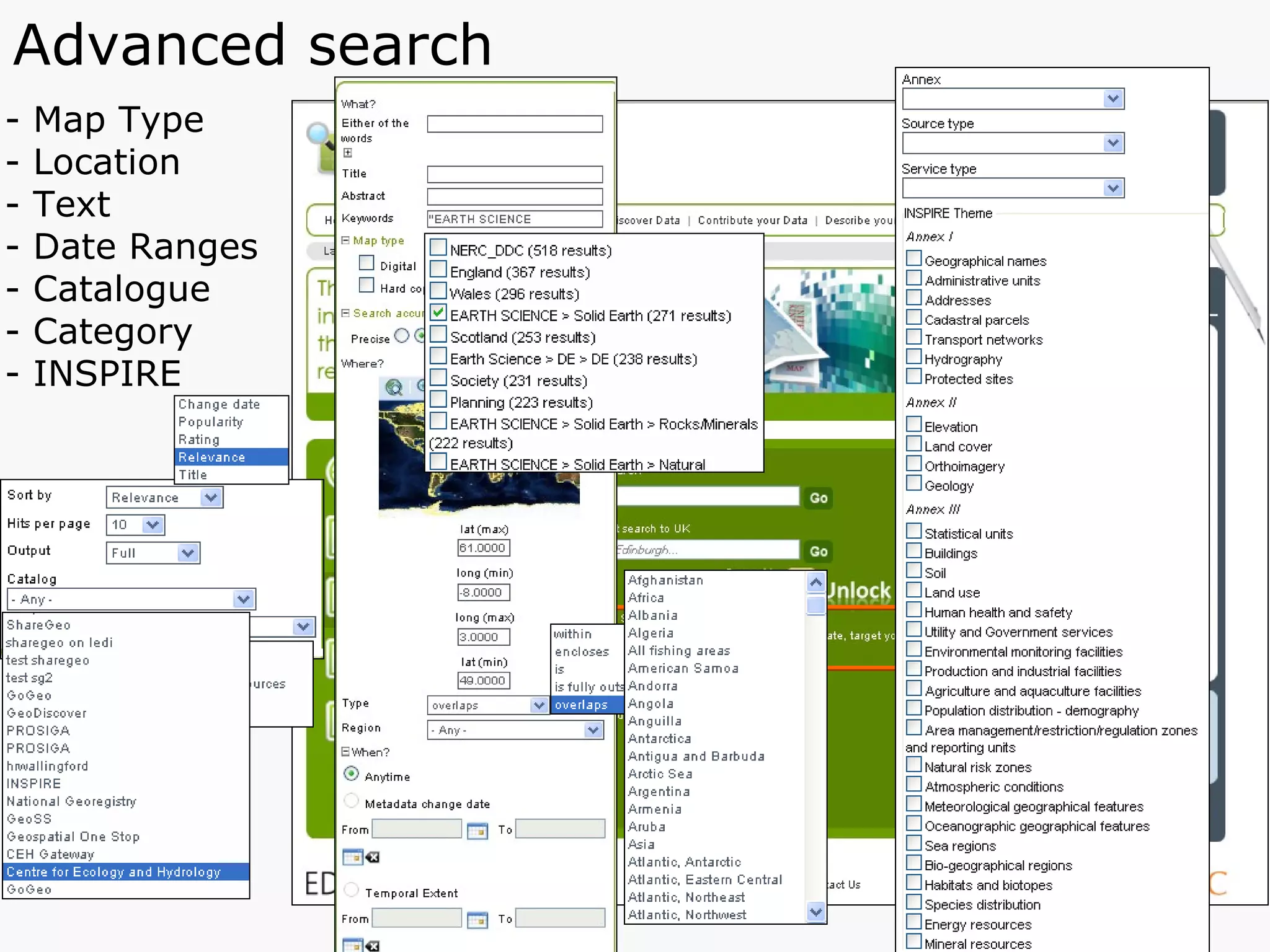
Task: Open calendar picker beside Metadata change date From field
Action: click(477, 831)
